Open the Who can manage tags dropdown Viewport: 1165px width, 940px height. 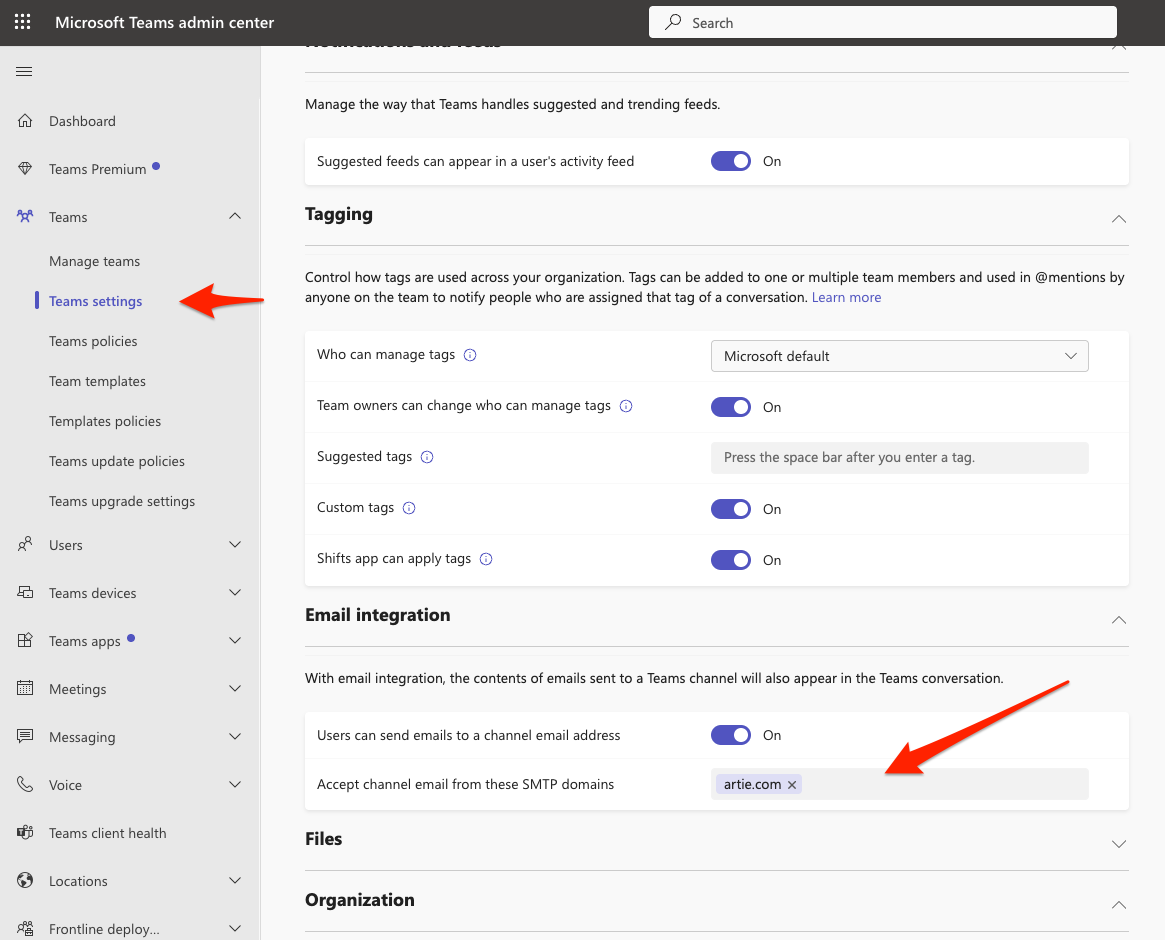(x=899, y=356)
